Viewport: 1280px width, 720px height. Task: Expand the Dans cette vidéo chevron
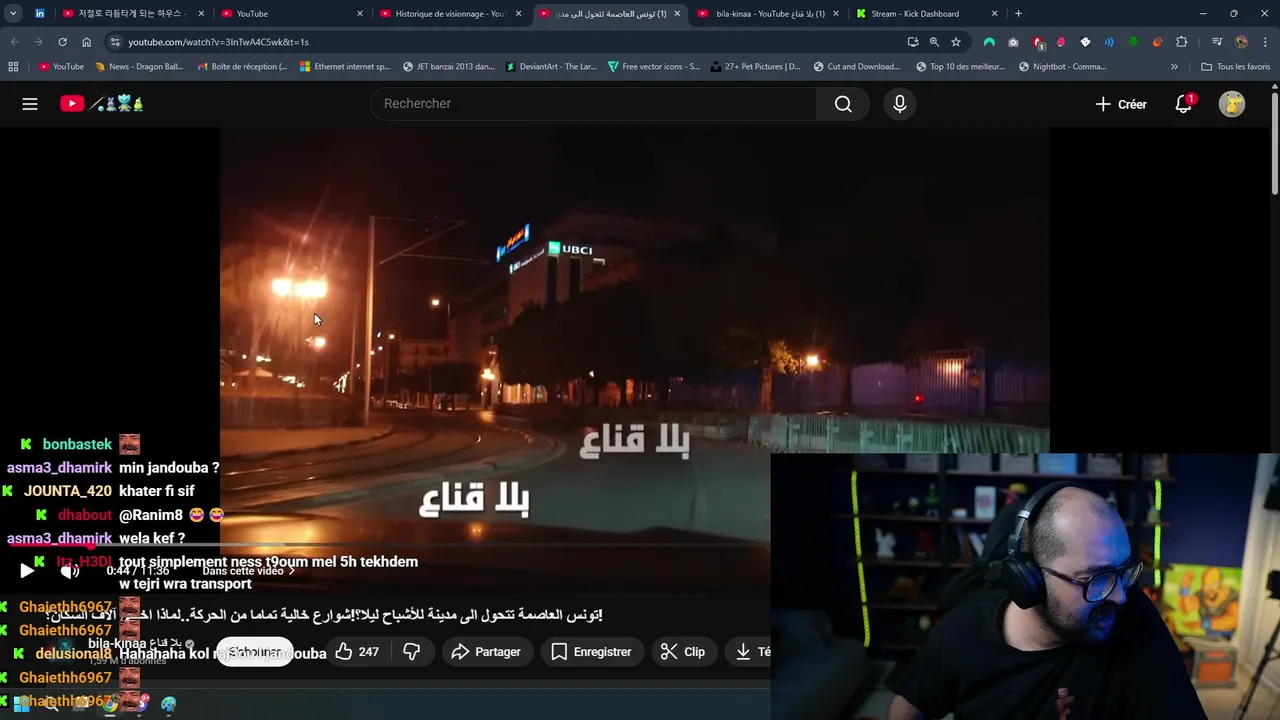[x=291, y=571]
